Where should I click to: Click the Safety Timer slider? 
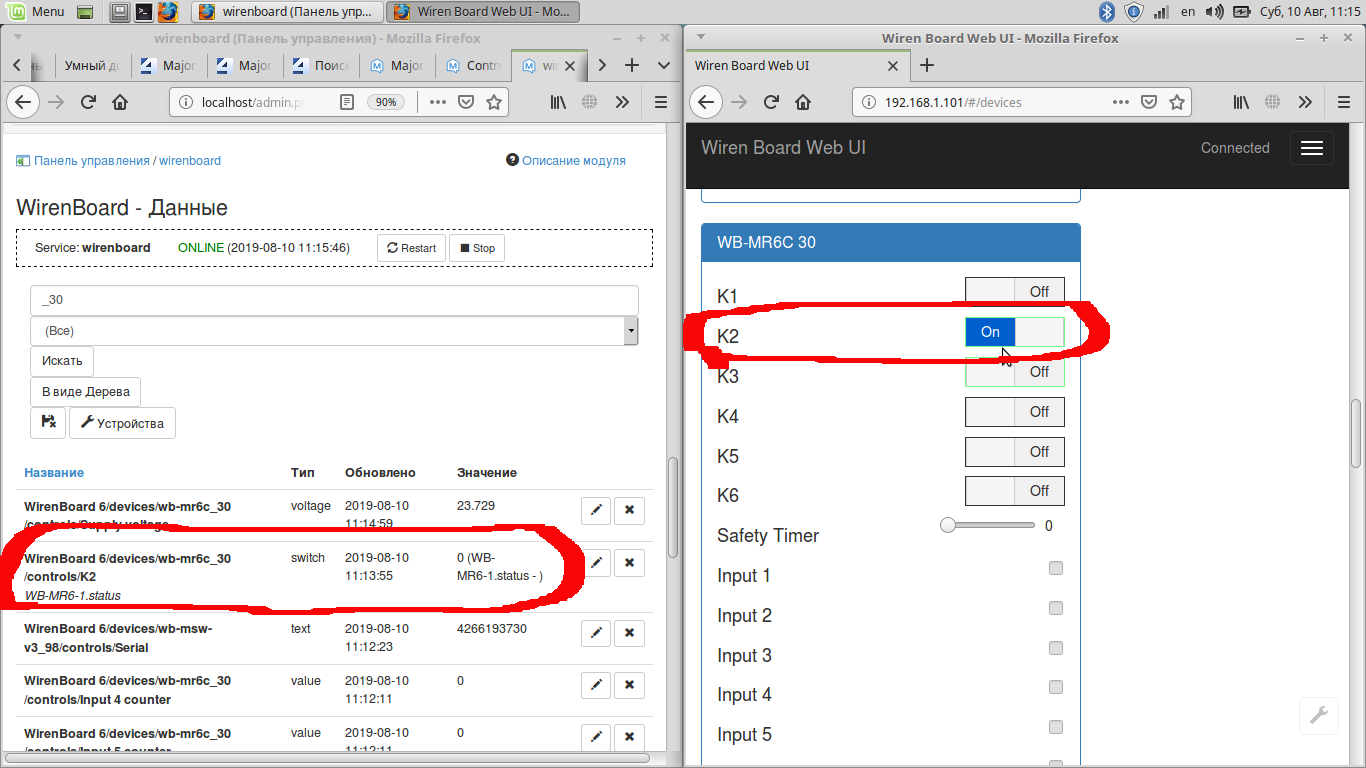coord(988,525)
